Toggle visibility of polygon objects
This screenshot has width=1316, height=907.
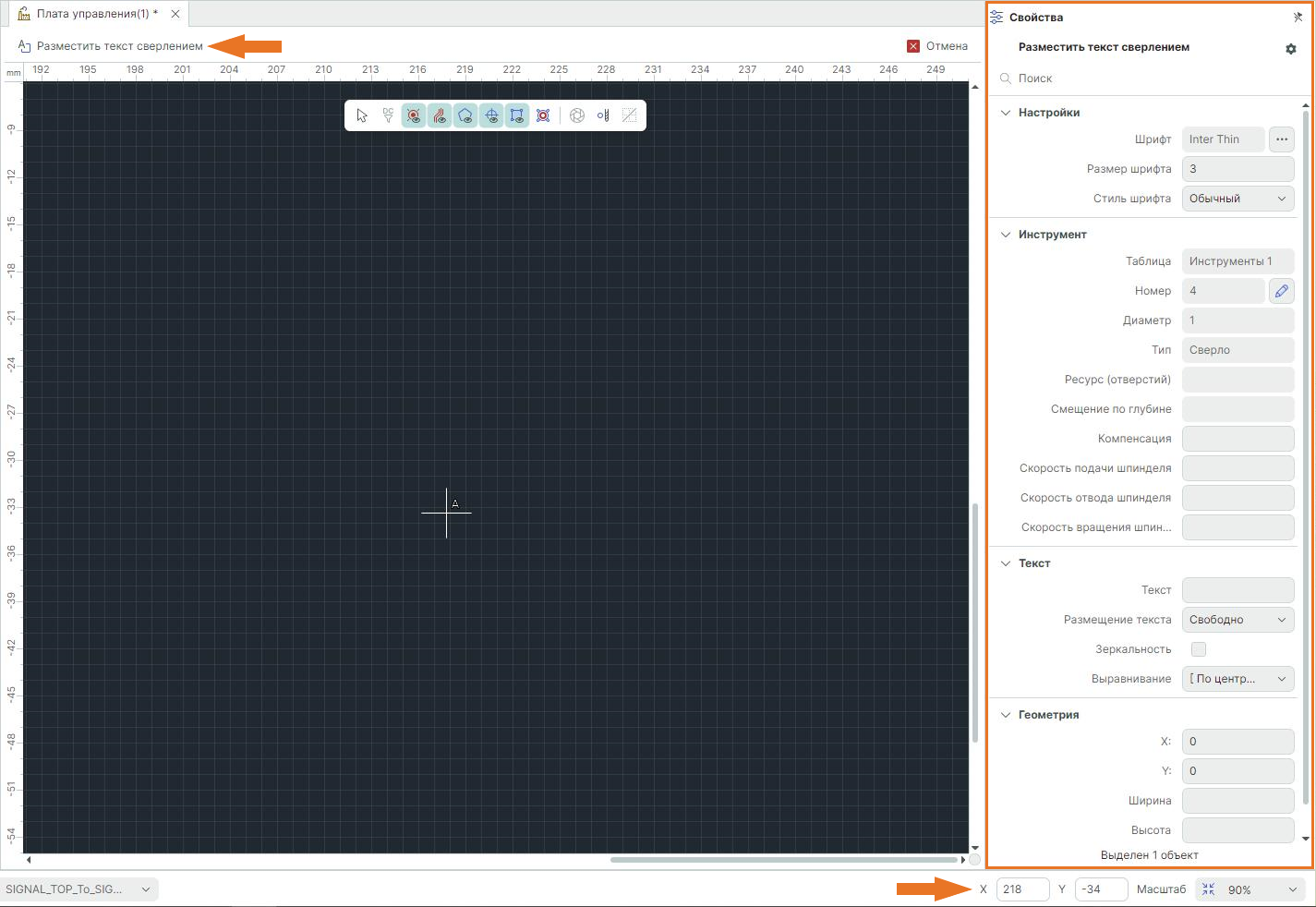pyautogui.click(x=465, y=115)
